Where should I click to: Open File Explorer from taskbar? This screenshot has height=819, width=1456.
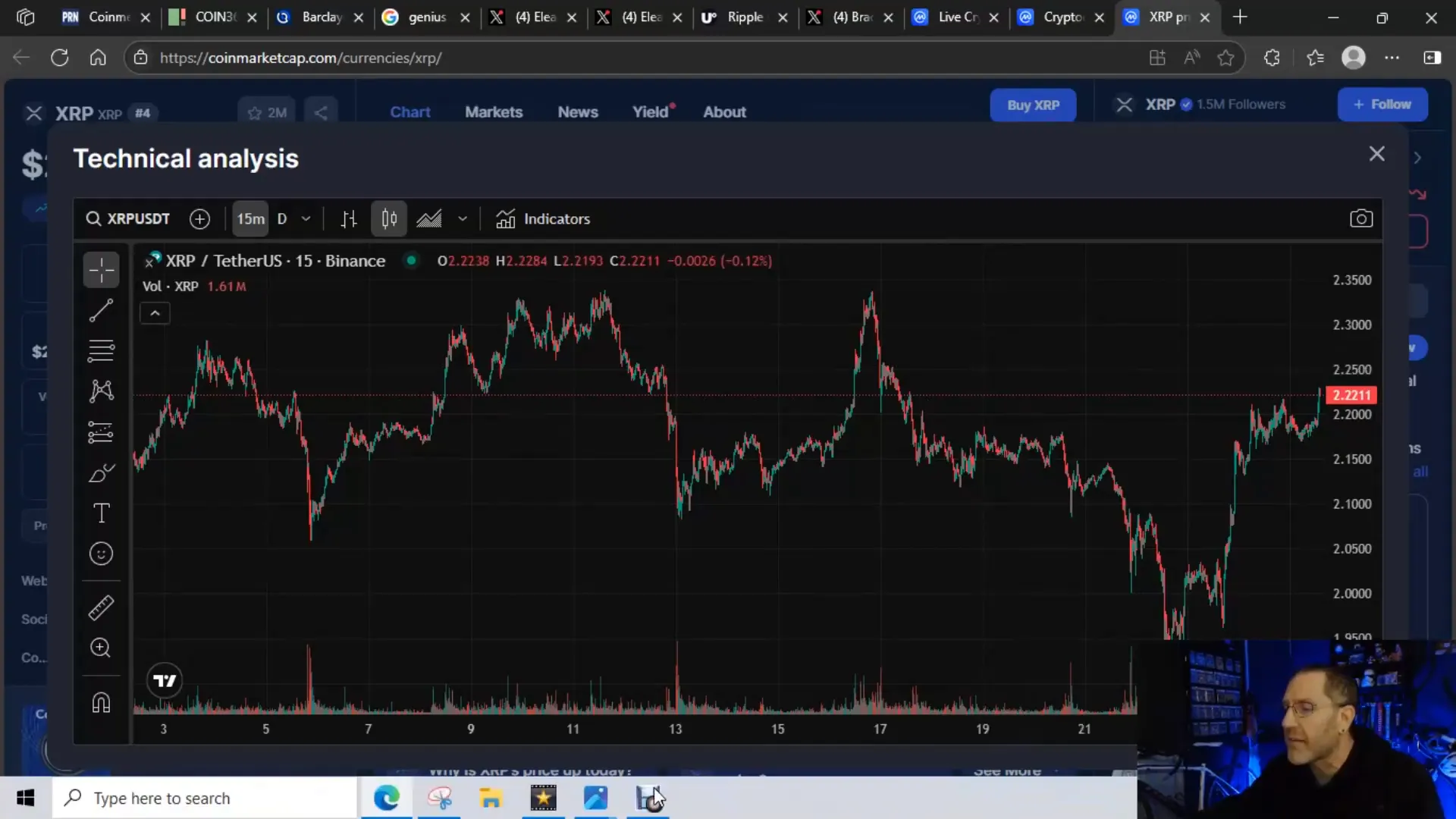click(491, 798)
